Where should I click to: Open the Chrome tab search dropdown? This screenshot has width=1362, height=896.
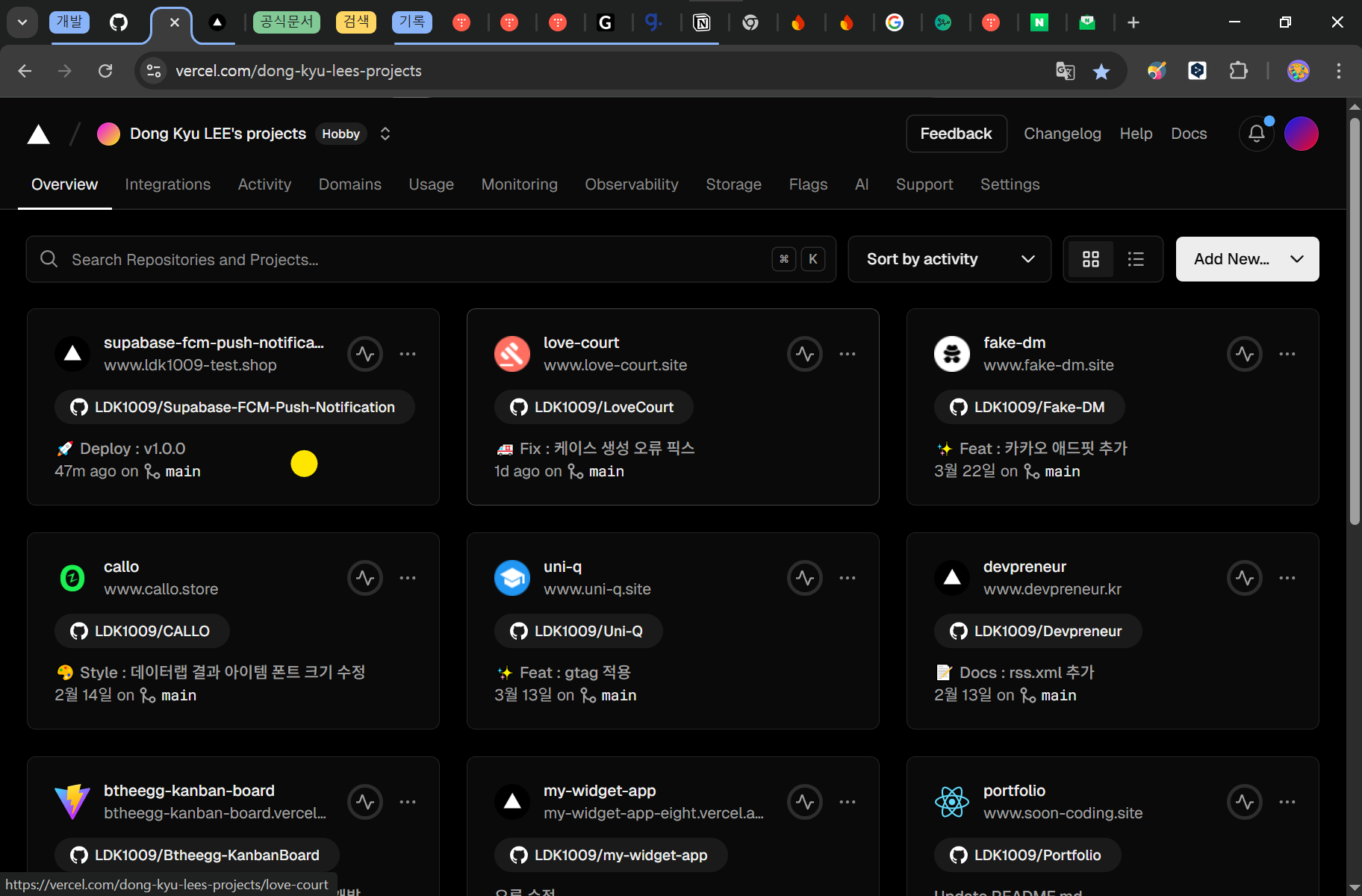pos(22,22)
